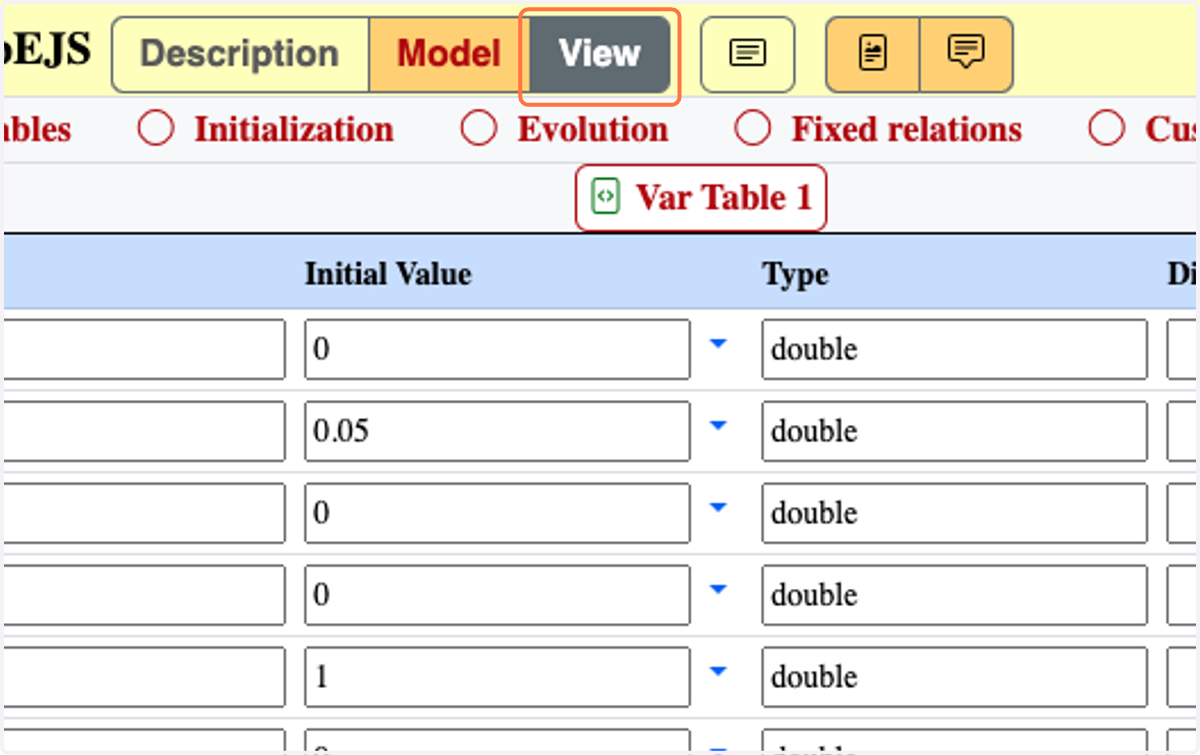Click Type field in first row

(954, 349)
